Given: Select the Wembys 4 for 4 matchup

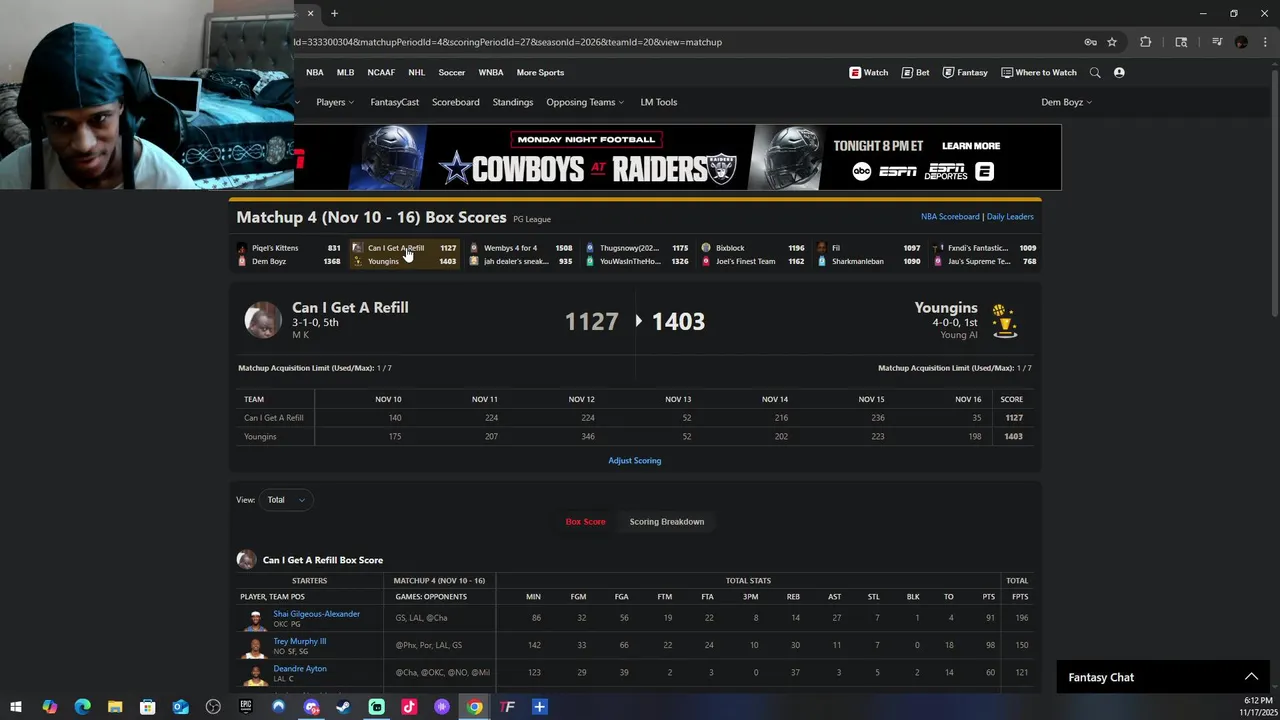Looking at the screenshot, I should (521, 255).
